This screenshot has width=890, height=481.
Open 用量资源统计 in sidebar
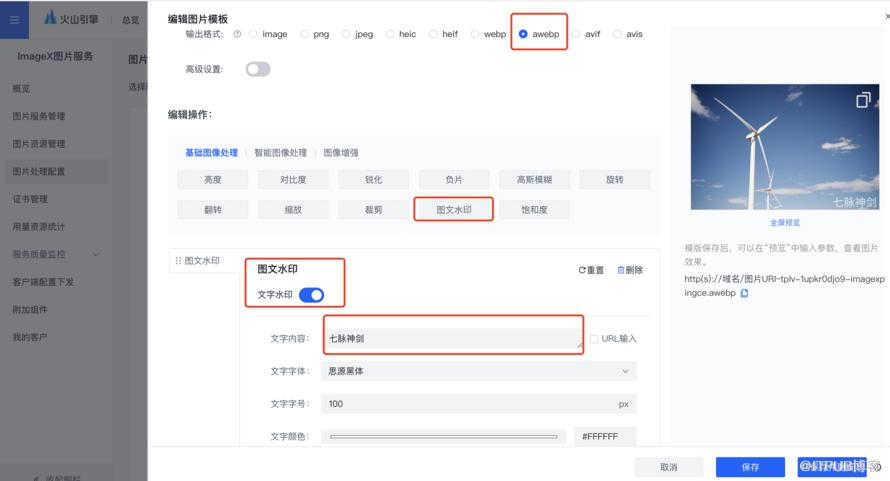coord(39,227)
